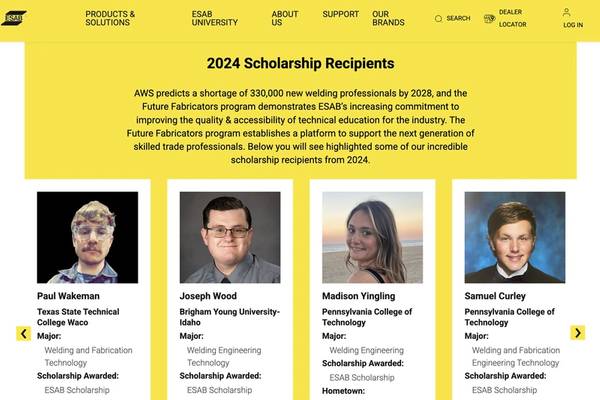600x400 pixels.
Task: Go to previous scholarship recipients slide
Action: click(23, 333)
